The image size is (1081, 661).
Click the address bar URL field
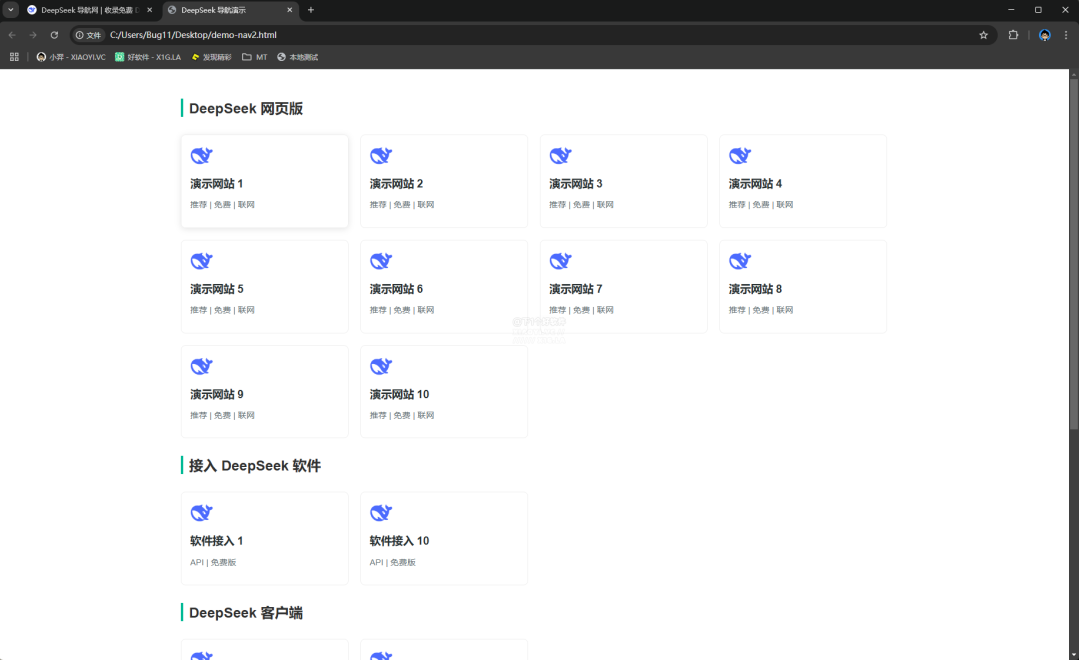(500, 35)
